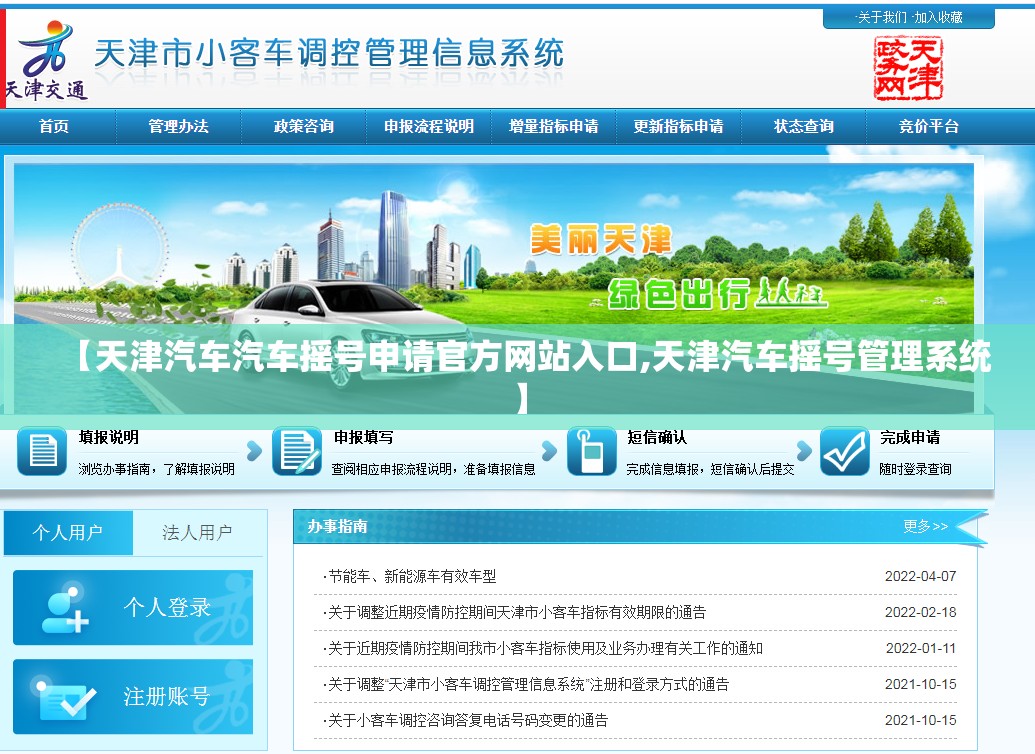Click the 申报填写 form pencil icon
Viewport: 1035px width, 754px height.
tap(297, 452)
